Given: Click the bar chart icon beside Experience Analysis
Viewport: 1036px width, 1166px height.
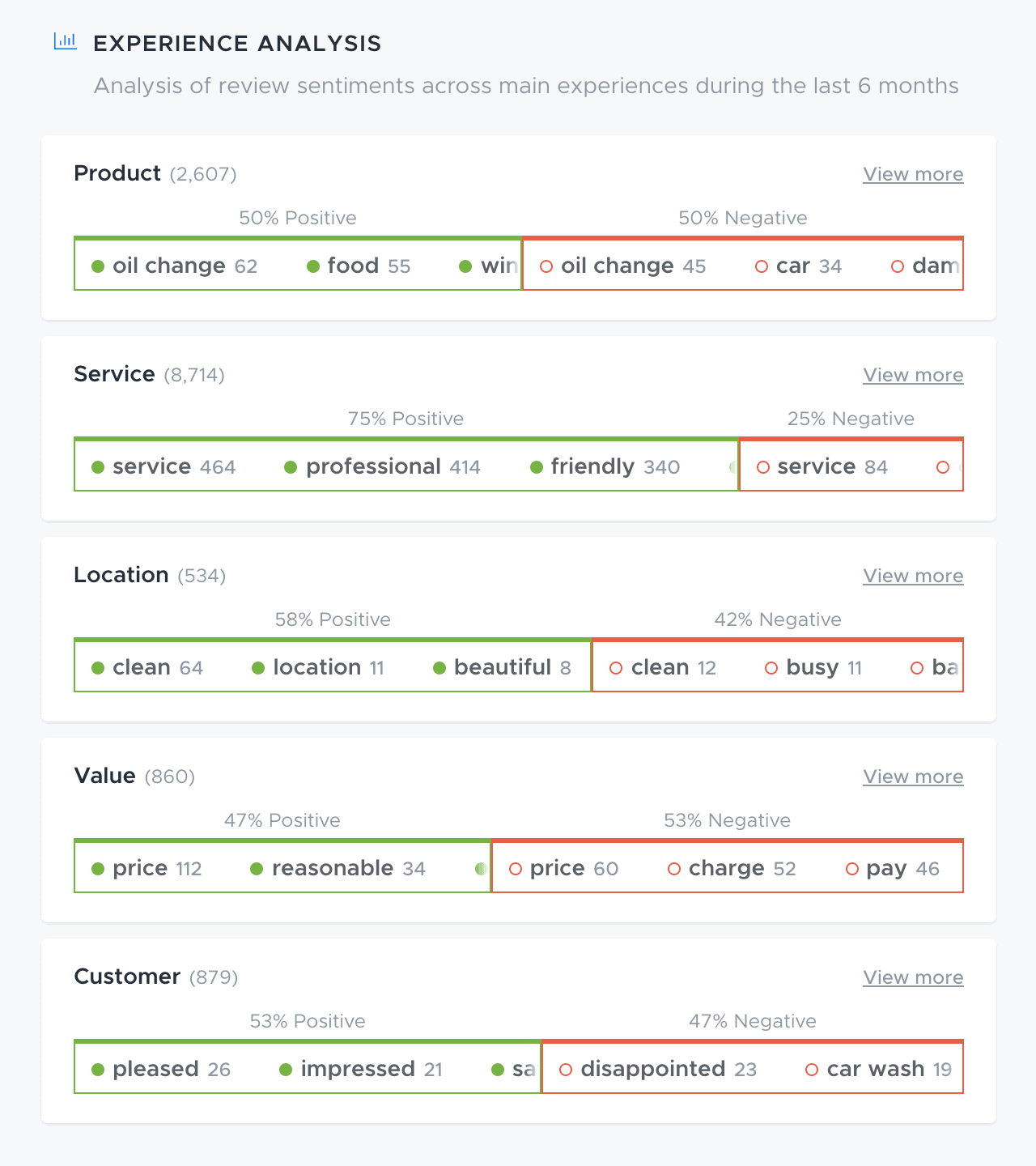Looking at the screenshot, I should [x=65, y=41].
